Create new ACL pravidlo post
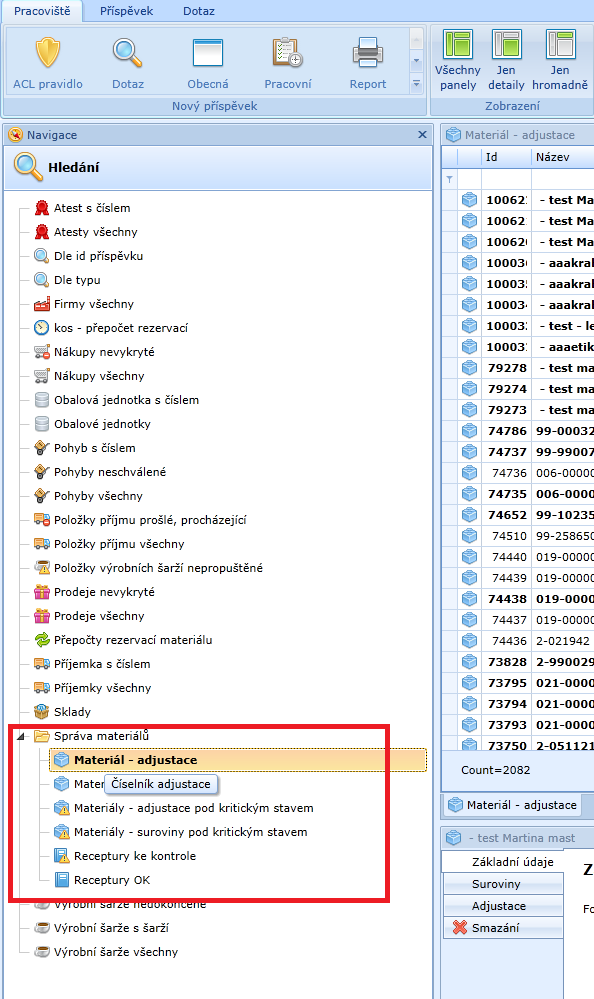 pyautogui.click(x=48, y=62)
